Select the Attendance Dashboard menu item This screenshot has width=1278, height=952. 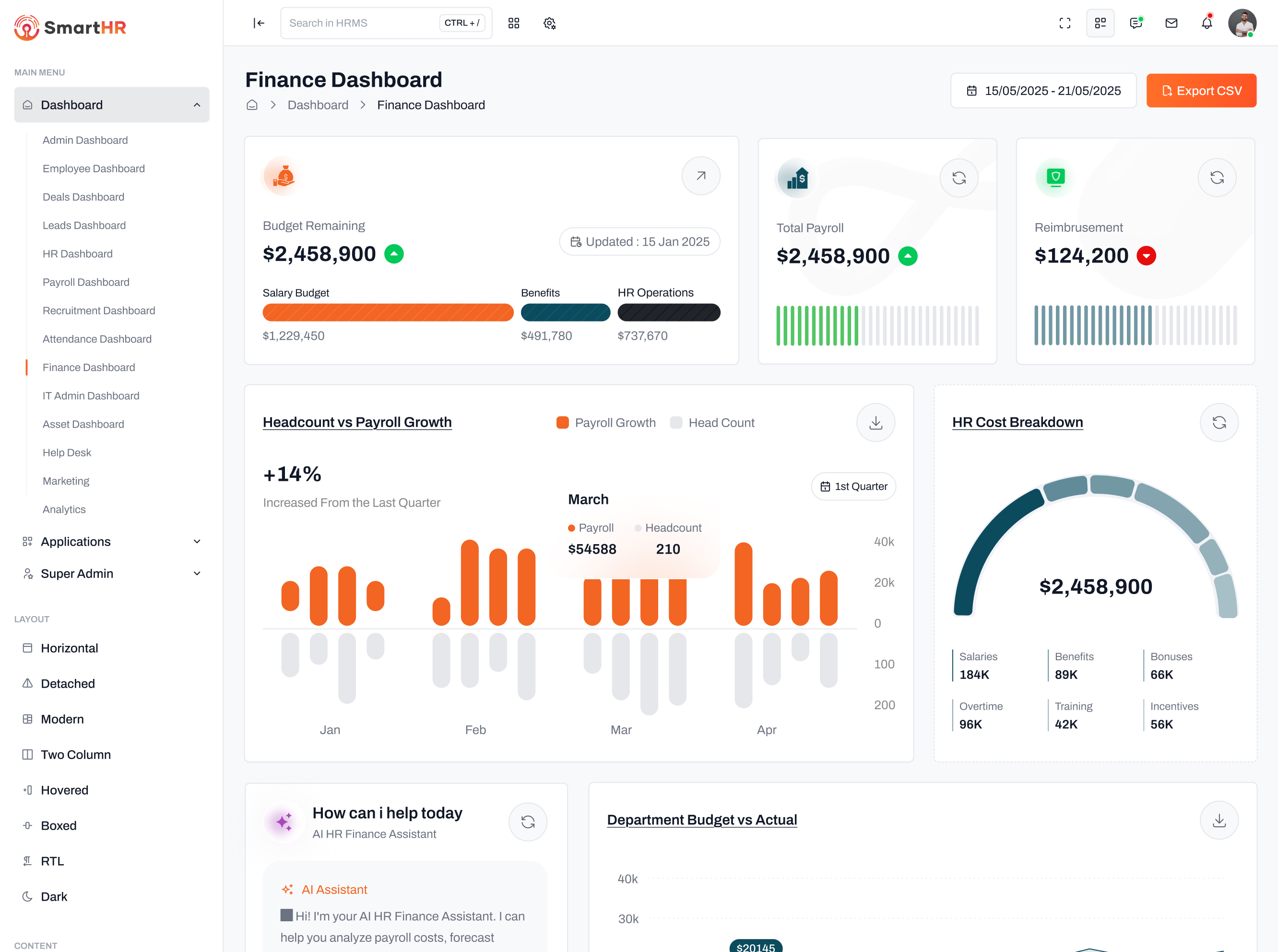pyautogui.click(x=97, y=339)
